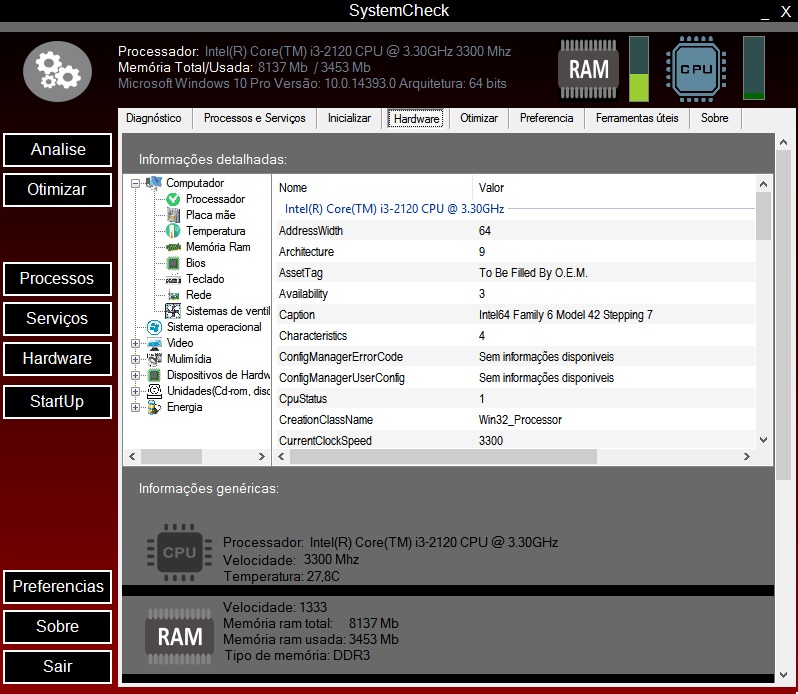Select the Memória Ram module icon
This screenshot has height=694, width=798.
173,247
